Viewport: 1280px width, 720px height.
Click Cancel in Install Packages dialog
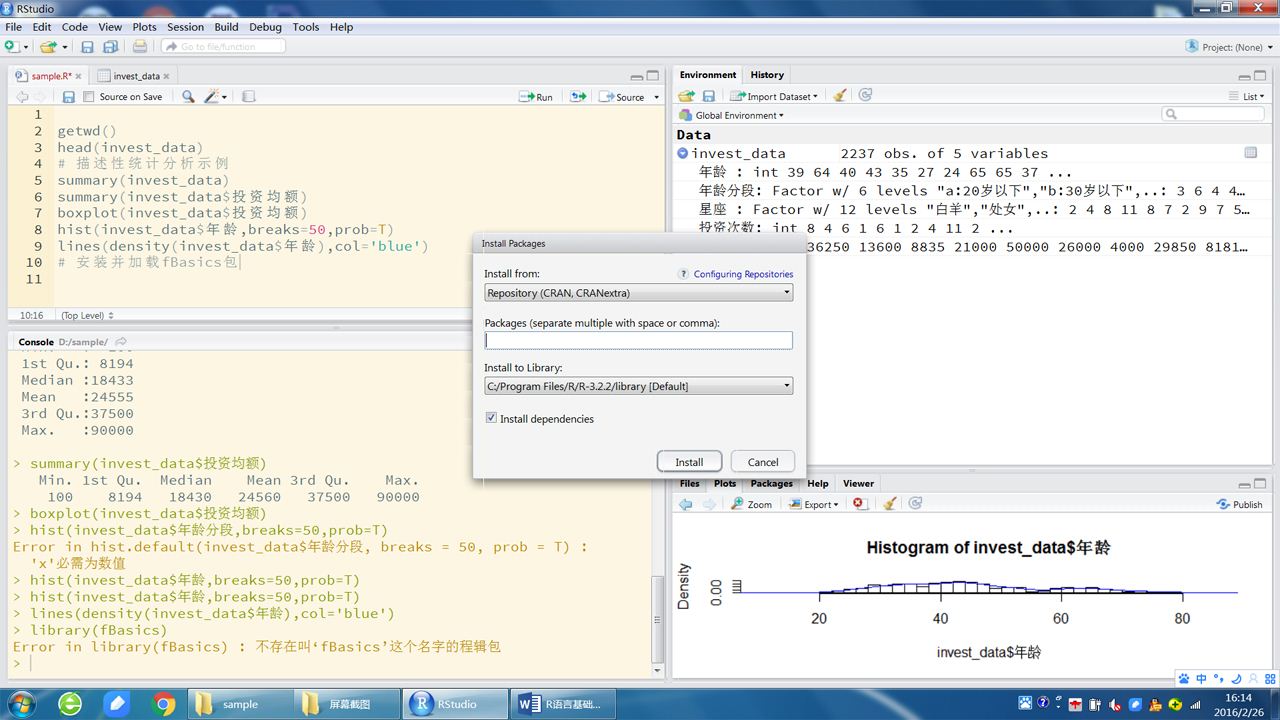(x=763, y=462)
